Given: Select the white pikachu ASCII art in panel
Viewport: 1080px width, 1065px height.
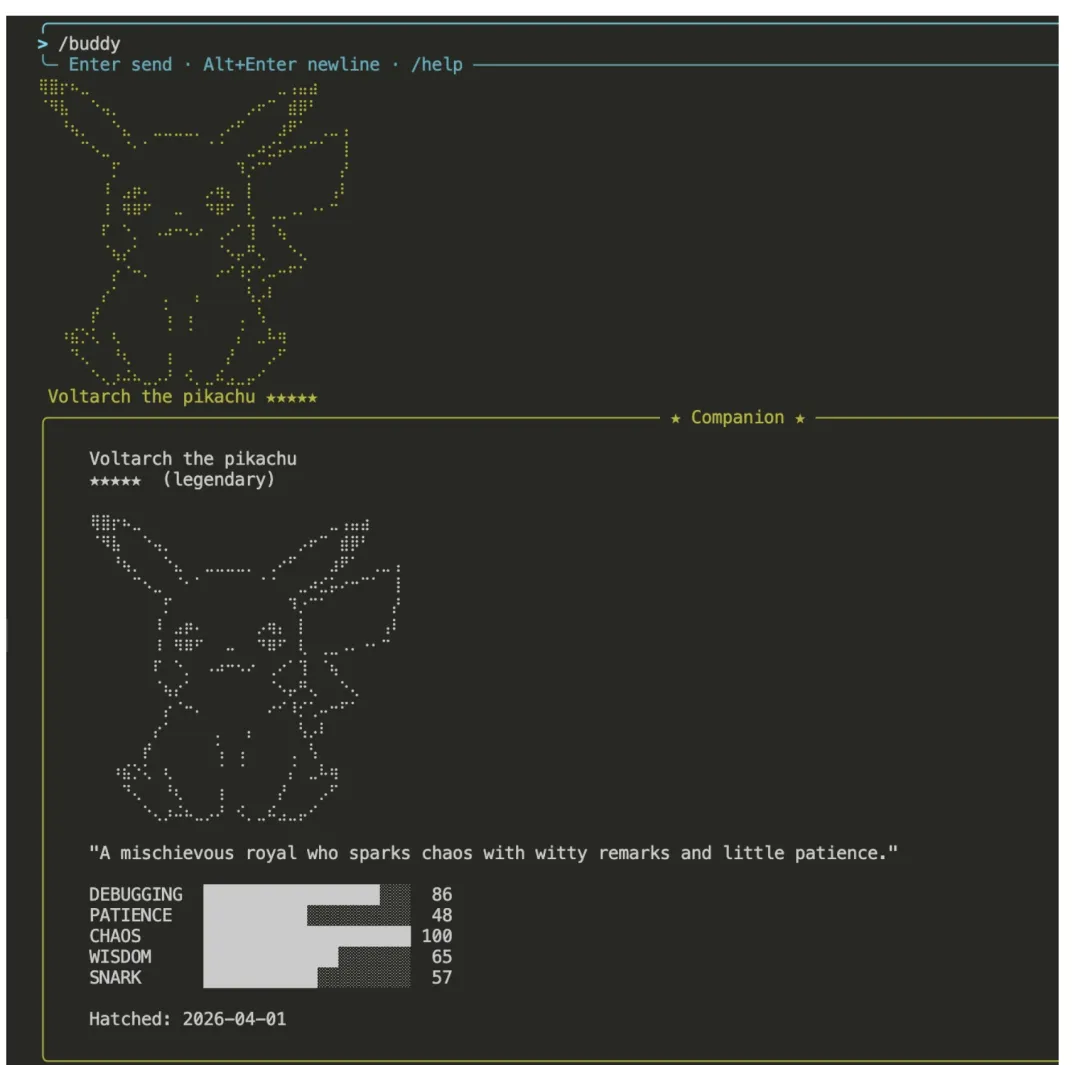Looking at the screenshot, I should [246, 668].
